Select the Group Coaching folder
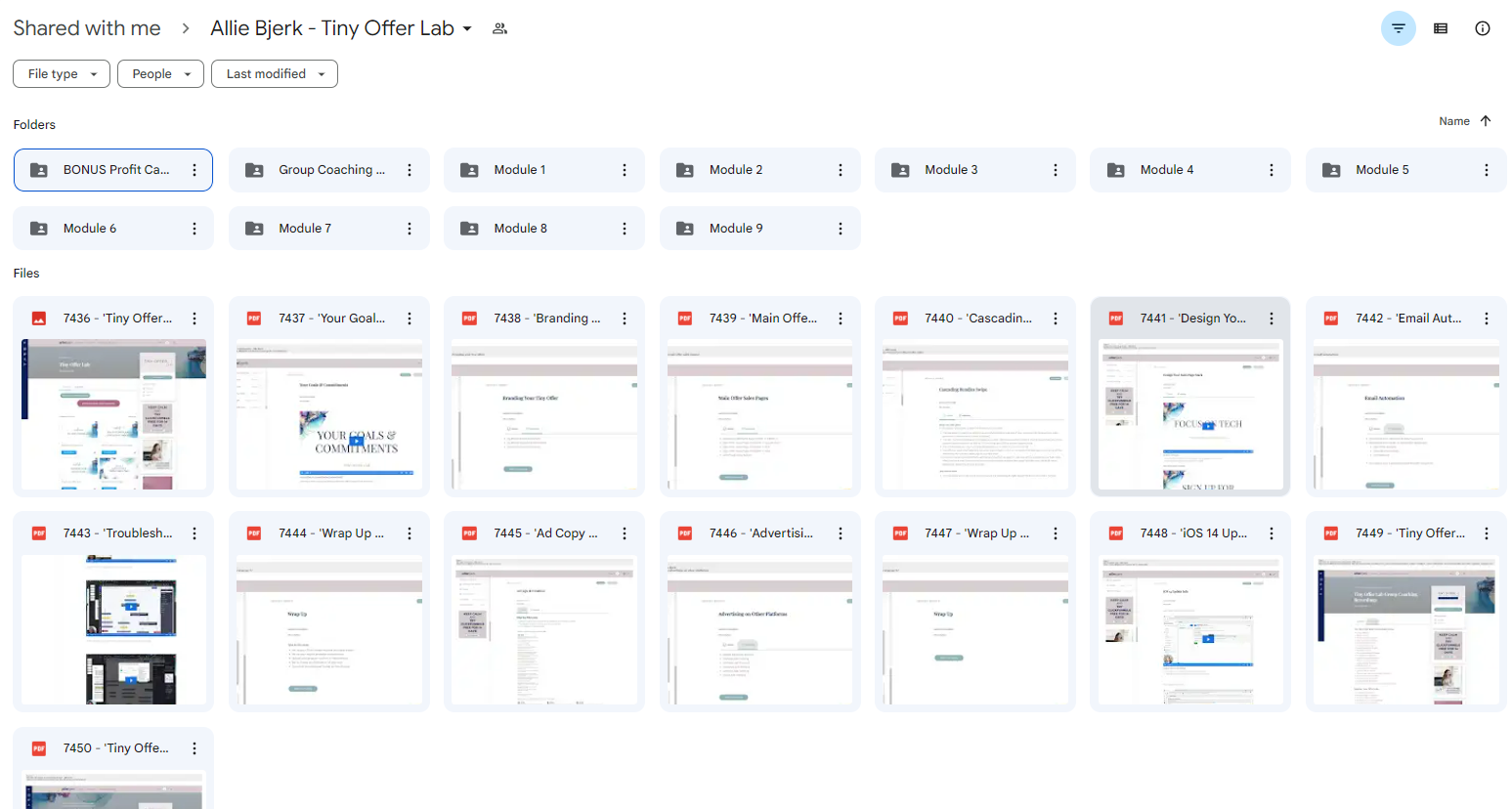Screen dimensions: 1512x809 tap(329, 170)
